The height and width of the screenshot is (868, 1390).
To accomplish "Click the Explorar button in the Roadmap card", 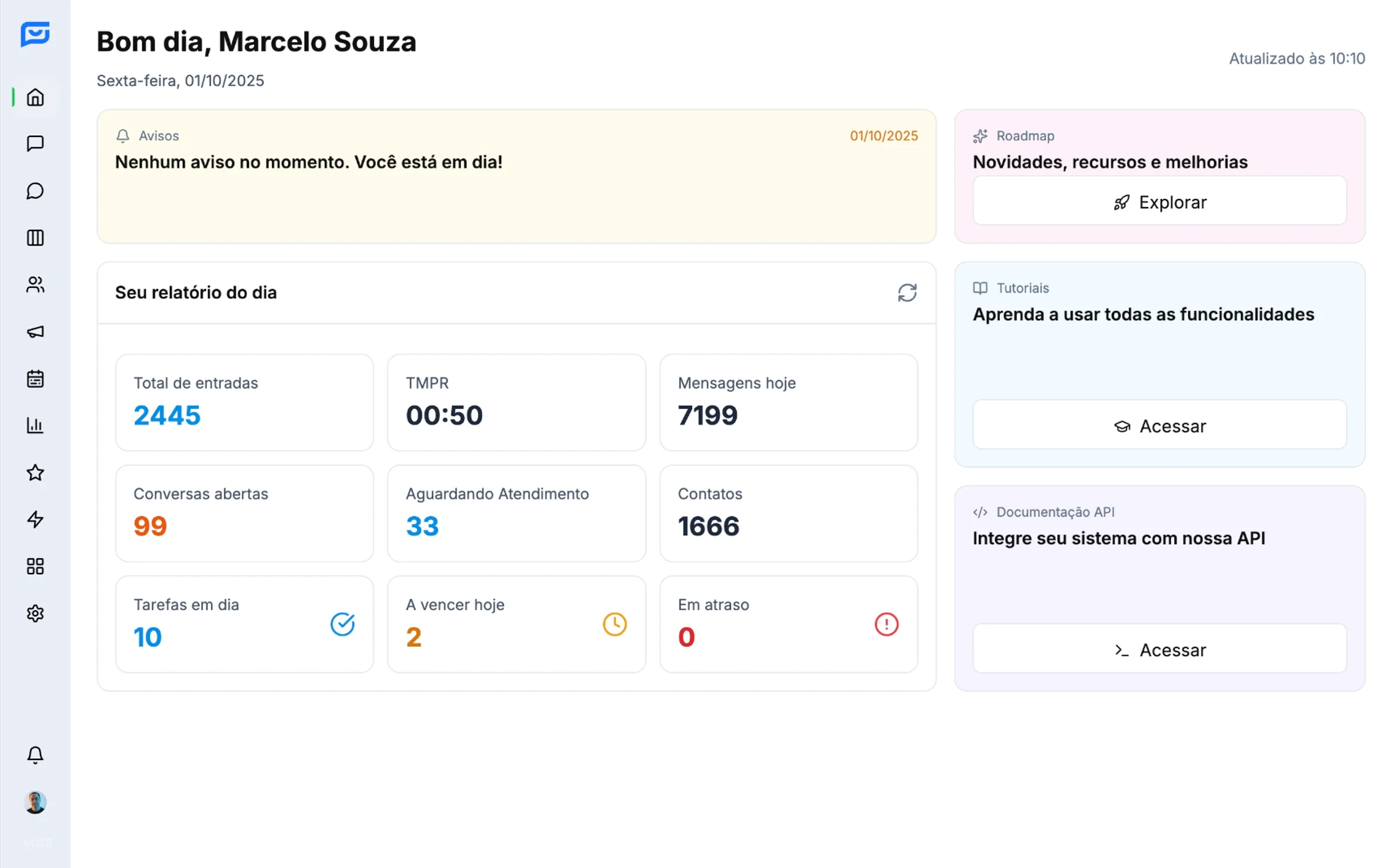I will coord(1159,201).
